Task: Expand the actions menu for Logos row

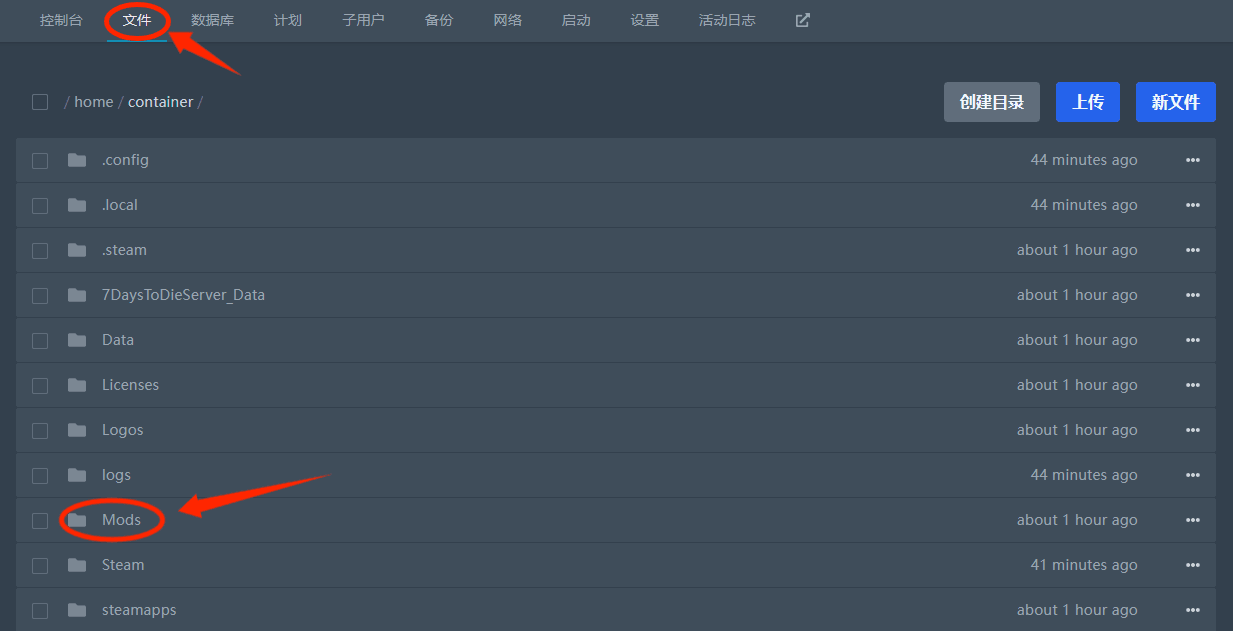Action: coord(1192,430)
